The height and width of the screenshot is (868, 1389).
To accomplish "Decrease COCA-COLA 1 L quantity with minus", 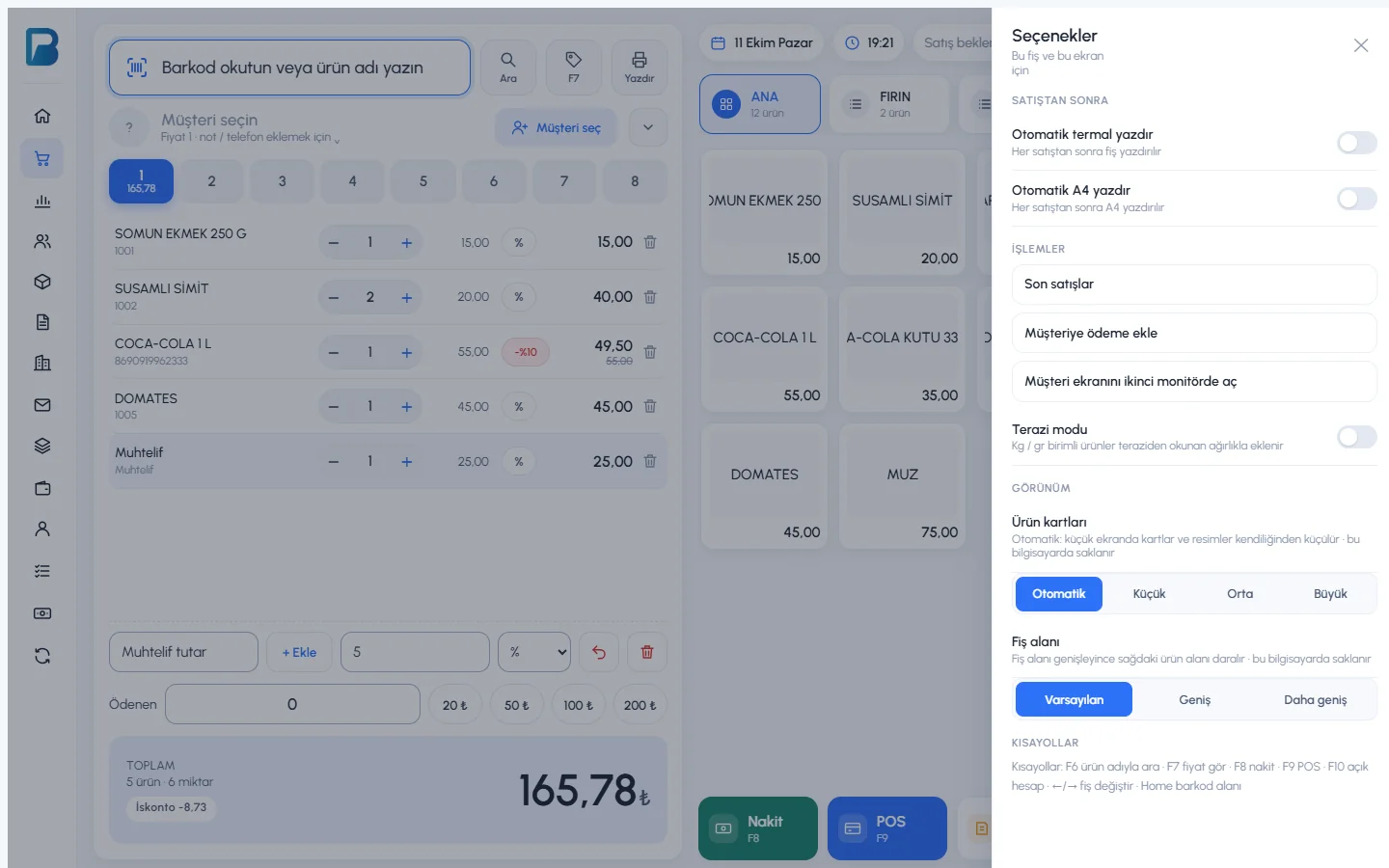I will click(x=334, y=352).
